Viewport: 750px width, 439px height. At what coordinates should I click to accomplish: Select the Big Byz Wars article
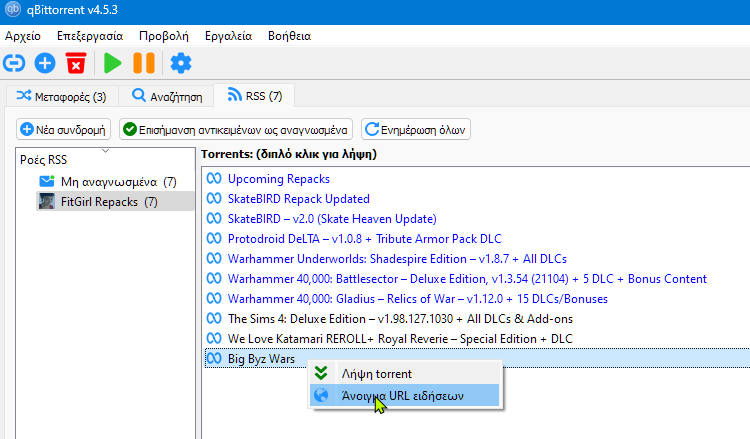click(x=261, y=359)
